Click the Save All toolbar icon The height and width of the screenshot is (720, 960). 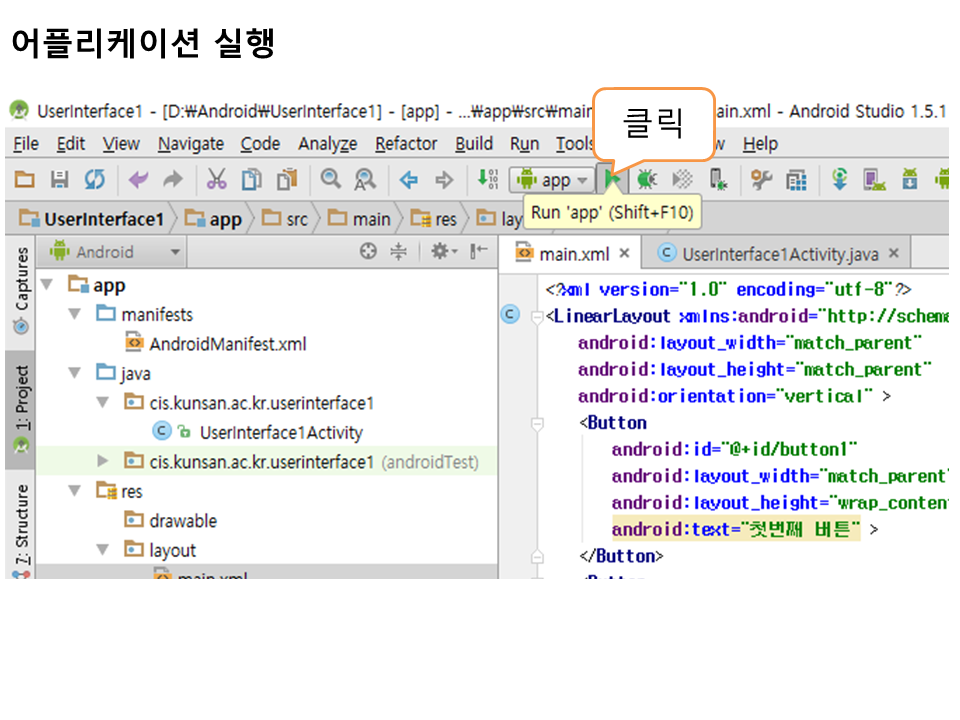click(x=59, y=180)
